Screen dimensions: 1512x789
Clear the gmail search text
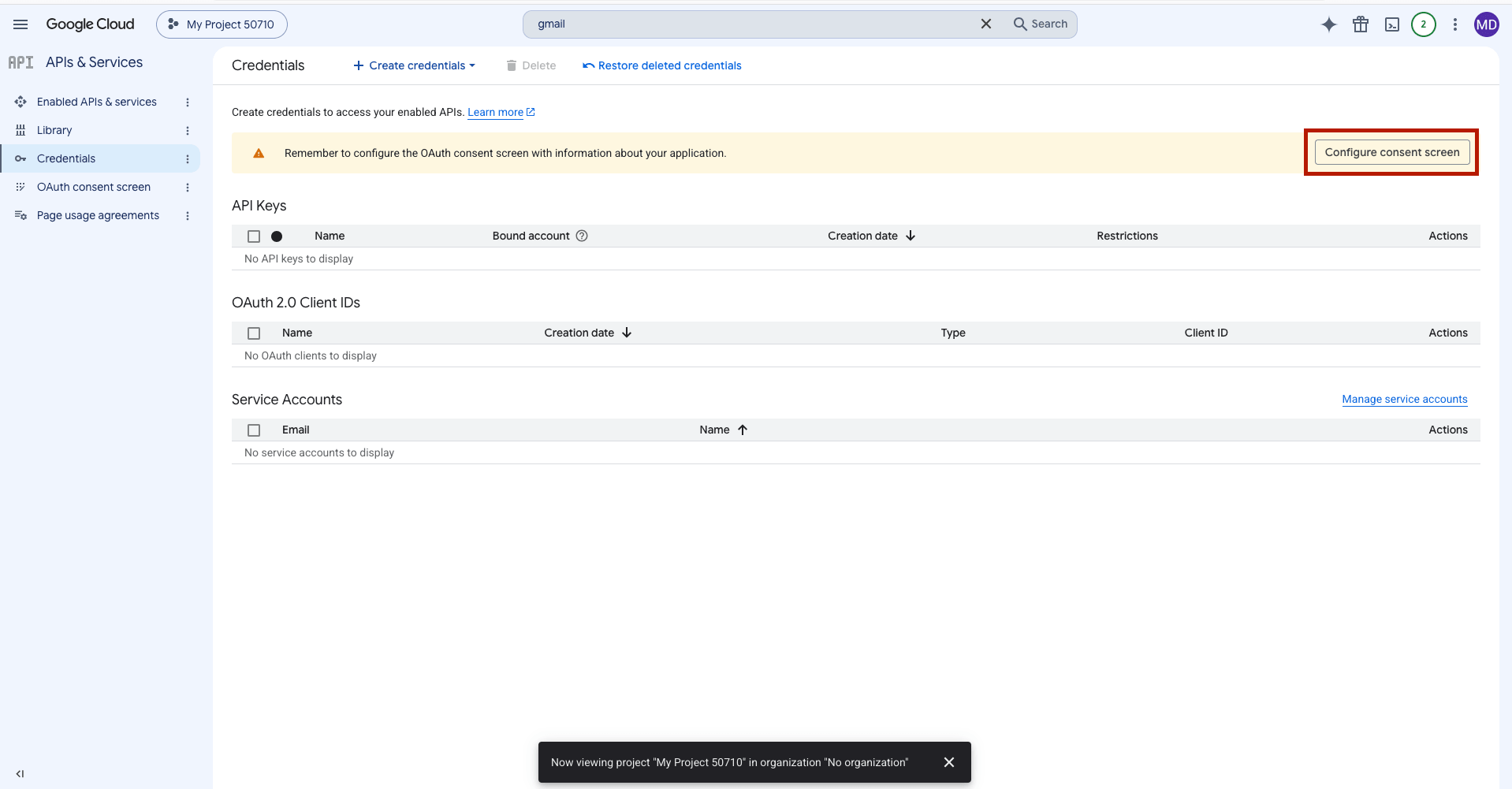click(986, 24)
